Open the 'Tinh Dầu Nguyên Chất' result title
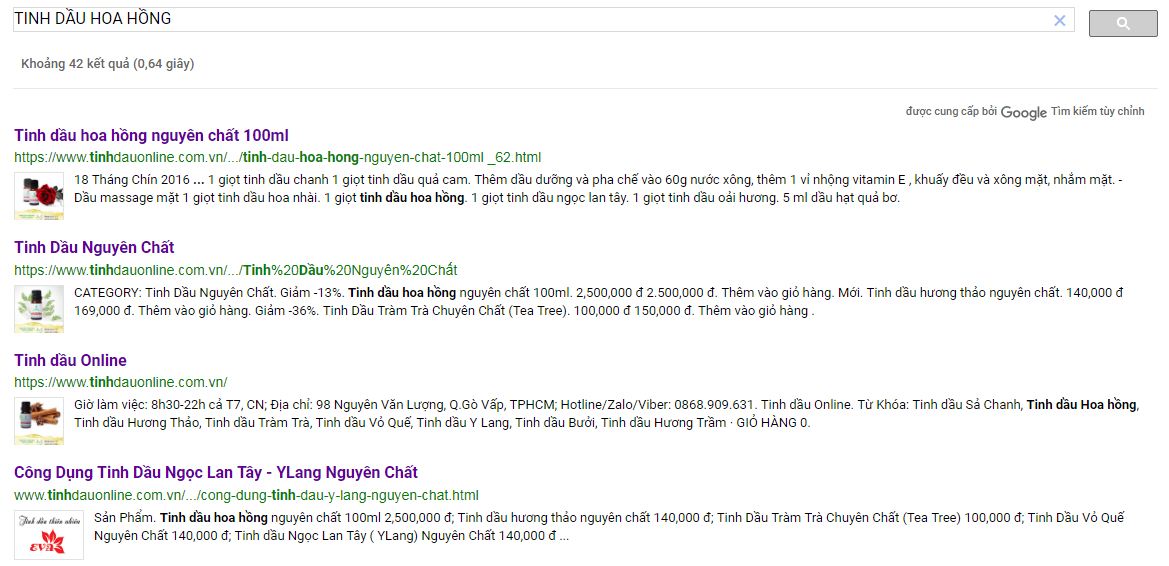This screenshot has width=1169, height=566. tap(94, 248)
